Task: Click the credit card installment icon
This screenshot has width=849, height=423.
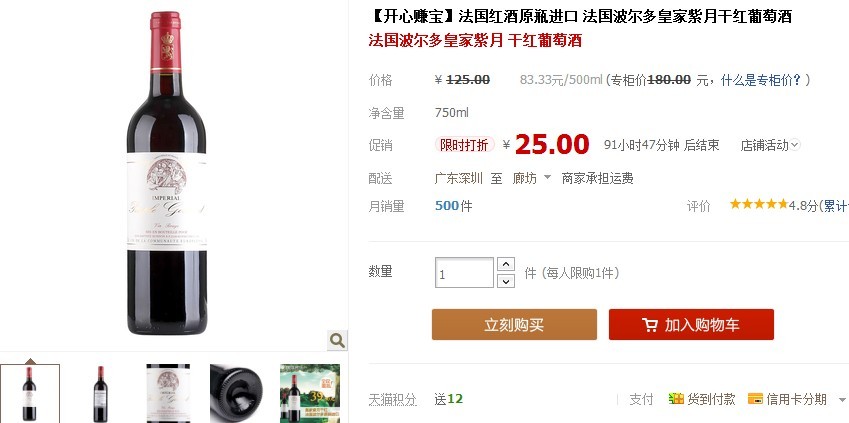Action: point(755,399)
